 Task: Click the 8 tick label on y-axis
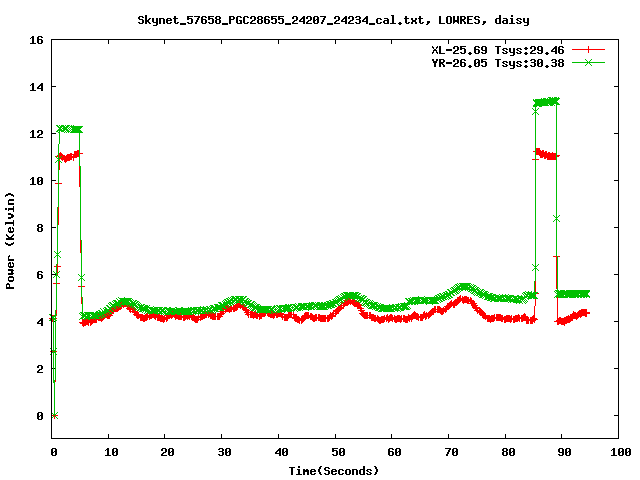click(40, 228)
